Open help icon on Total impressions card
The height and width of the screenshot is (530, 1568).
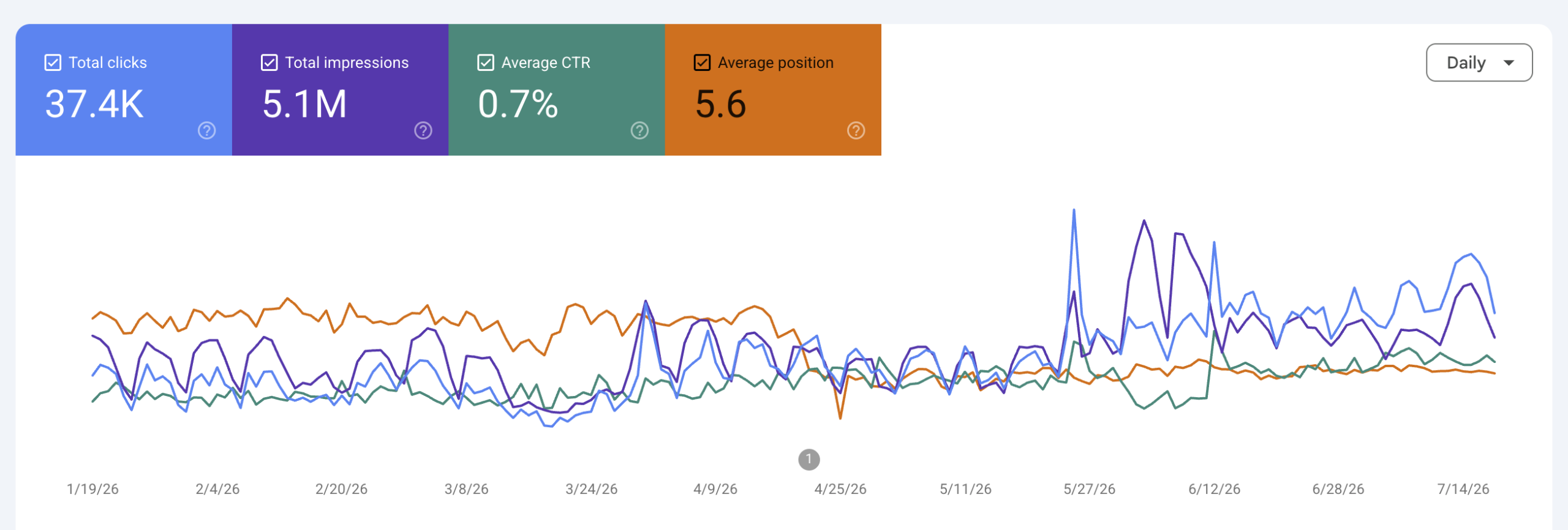423,130
